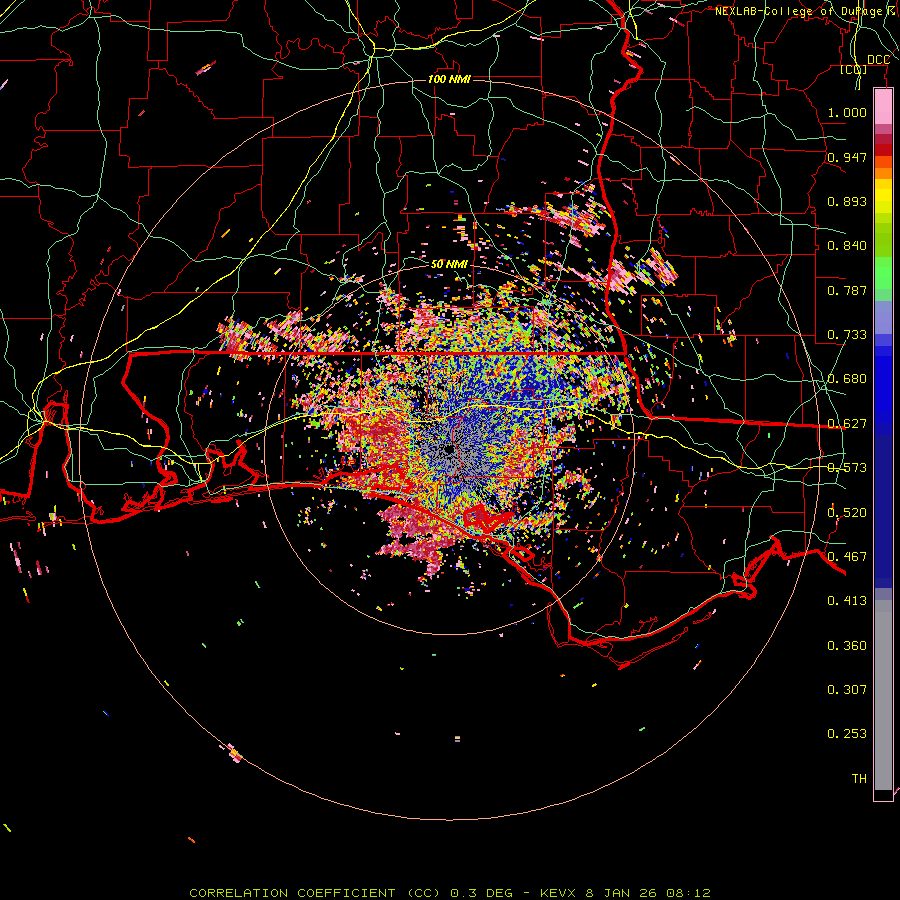The height and width of the screenshot is (900, 900).
Task: Click the KEVX radar site center dot
Action: 451,449
